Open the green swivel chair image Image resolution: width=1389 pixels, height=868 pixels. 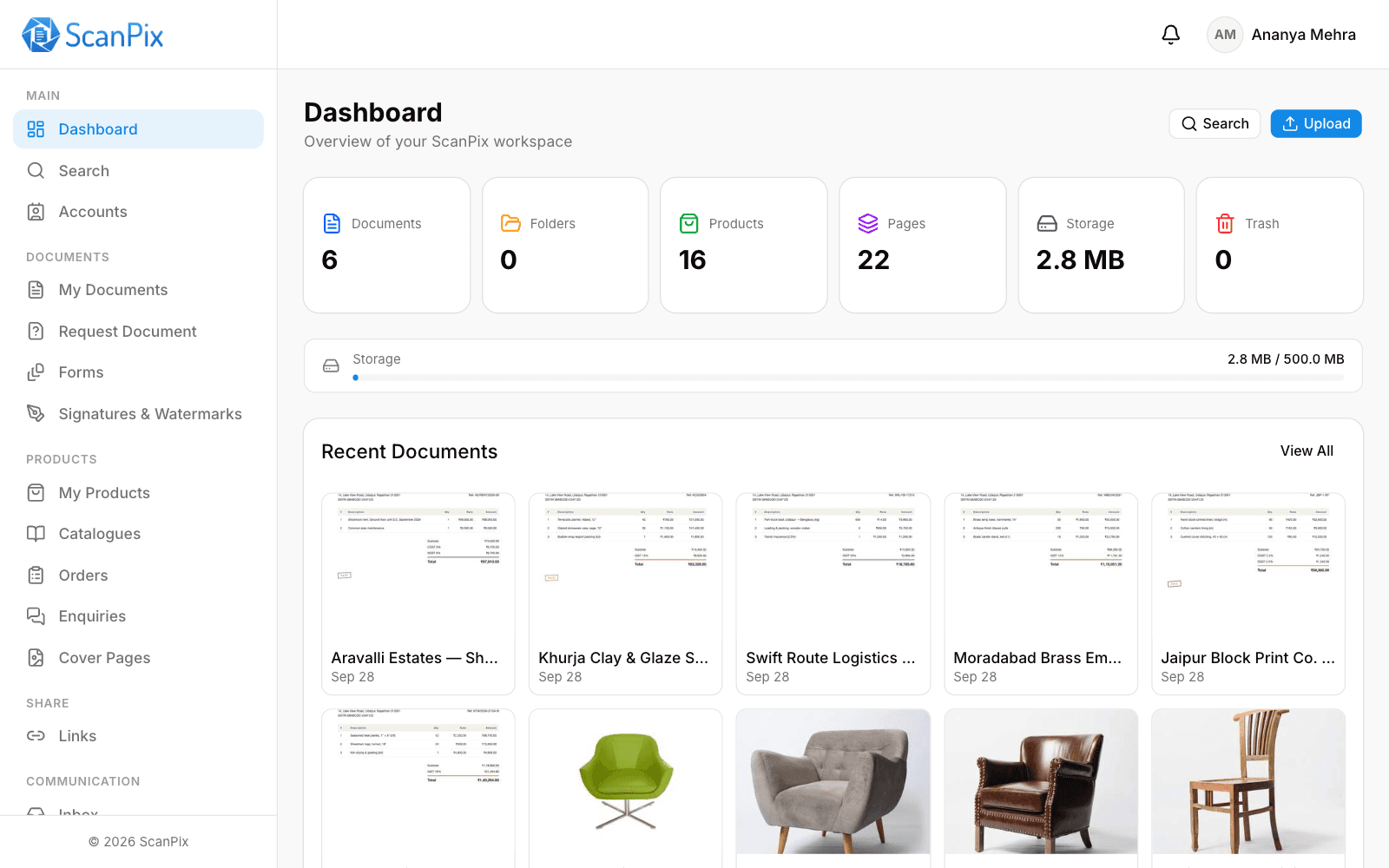pos(625,781)
